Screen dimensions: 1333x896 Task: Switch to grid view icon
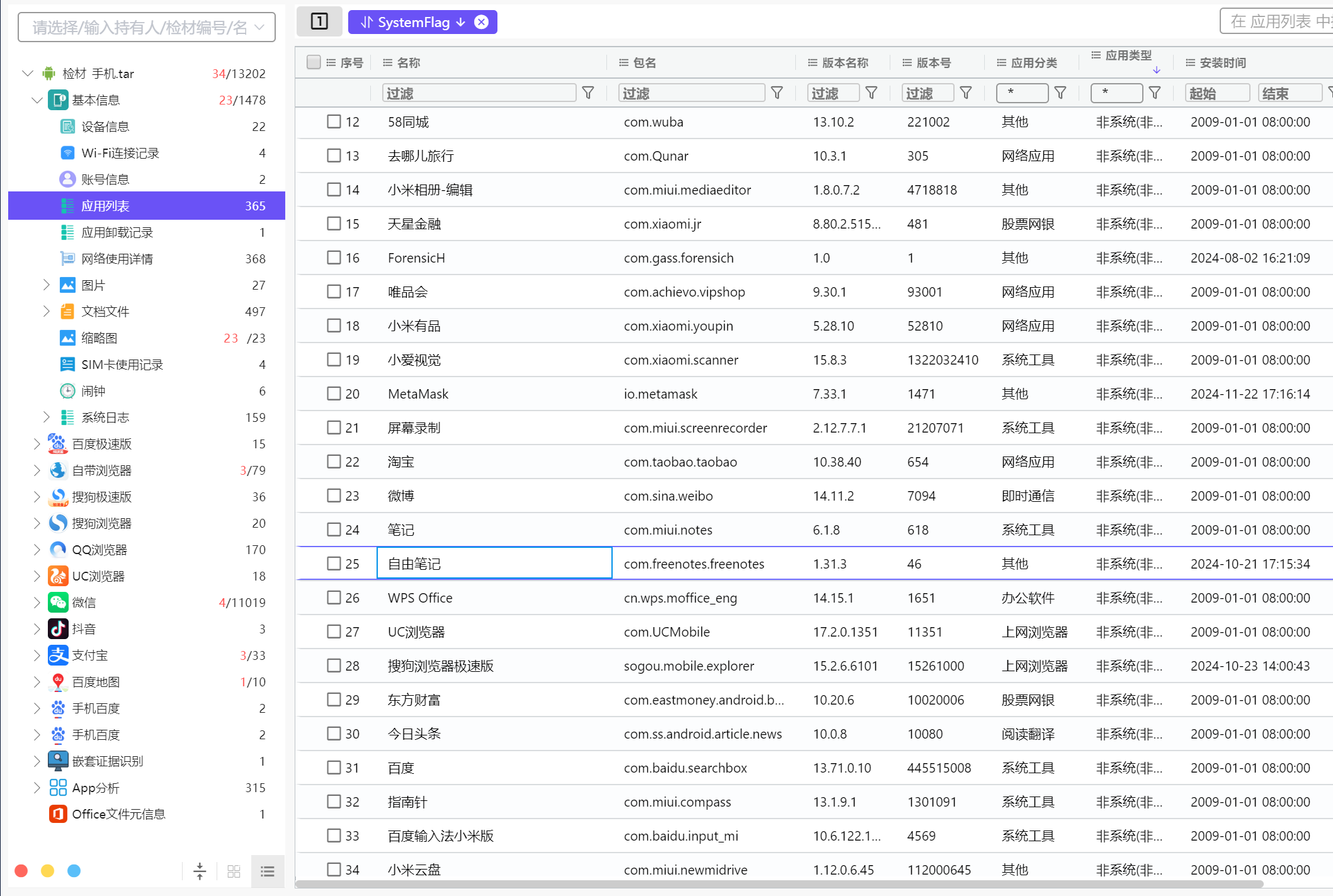(x=234, y=871)
